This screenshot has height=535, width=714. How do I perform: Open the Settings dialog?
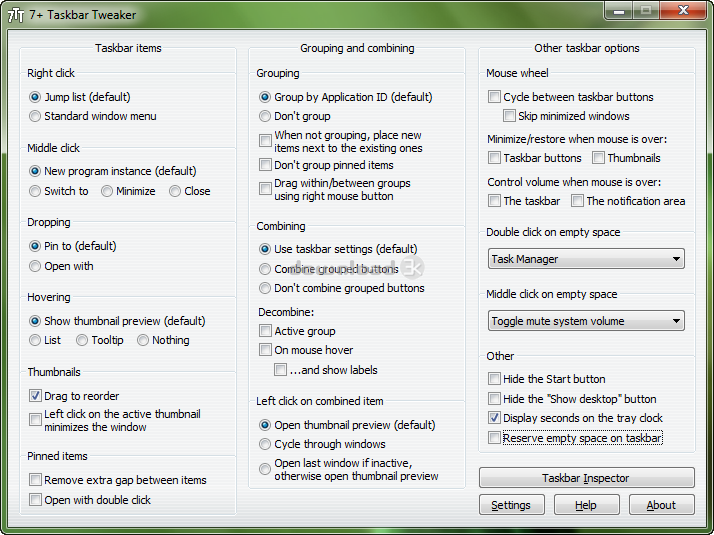pyautogui.click(x=511, y=505)
